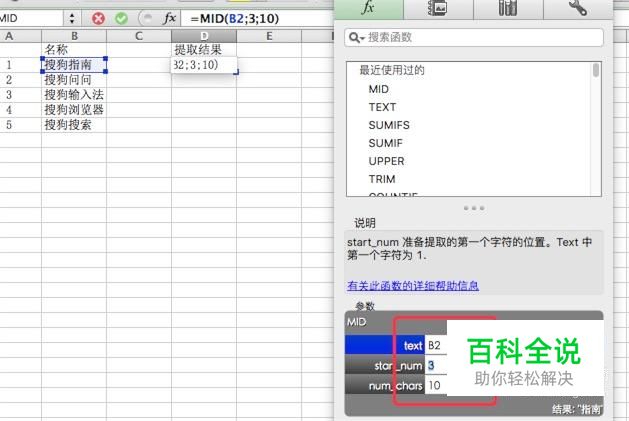Switch to the Reference Tools books tab
629x421 pixels.
tap(508, 8)
